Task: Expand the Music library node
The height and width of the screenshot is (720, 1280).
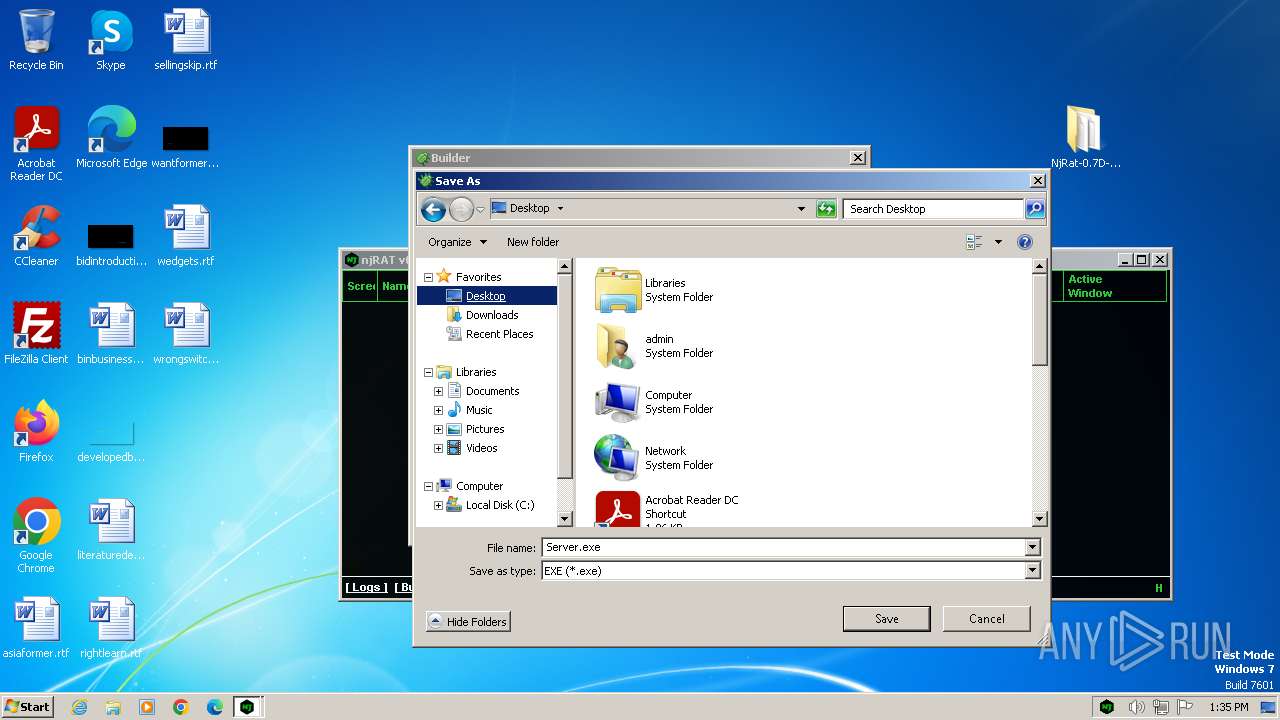Action: coord(438,410)
